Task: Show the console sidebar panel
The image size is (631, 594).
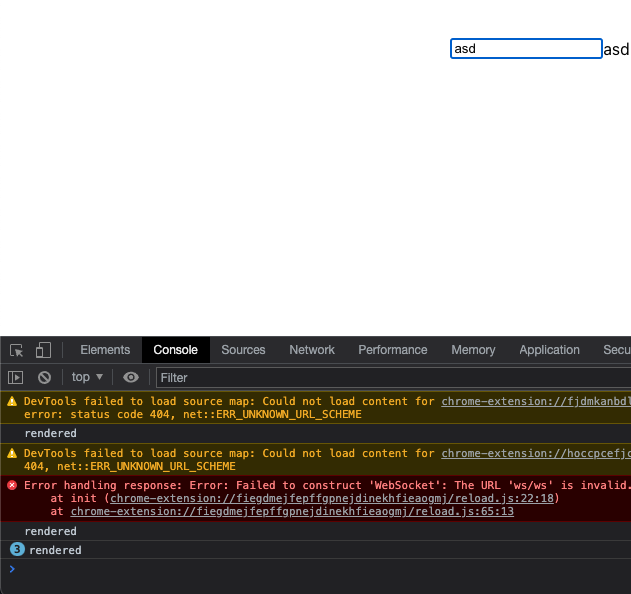Action: tap(16, 377)
